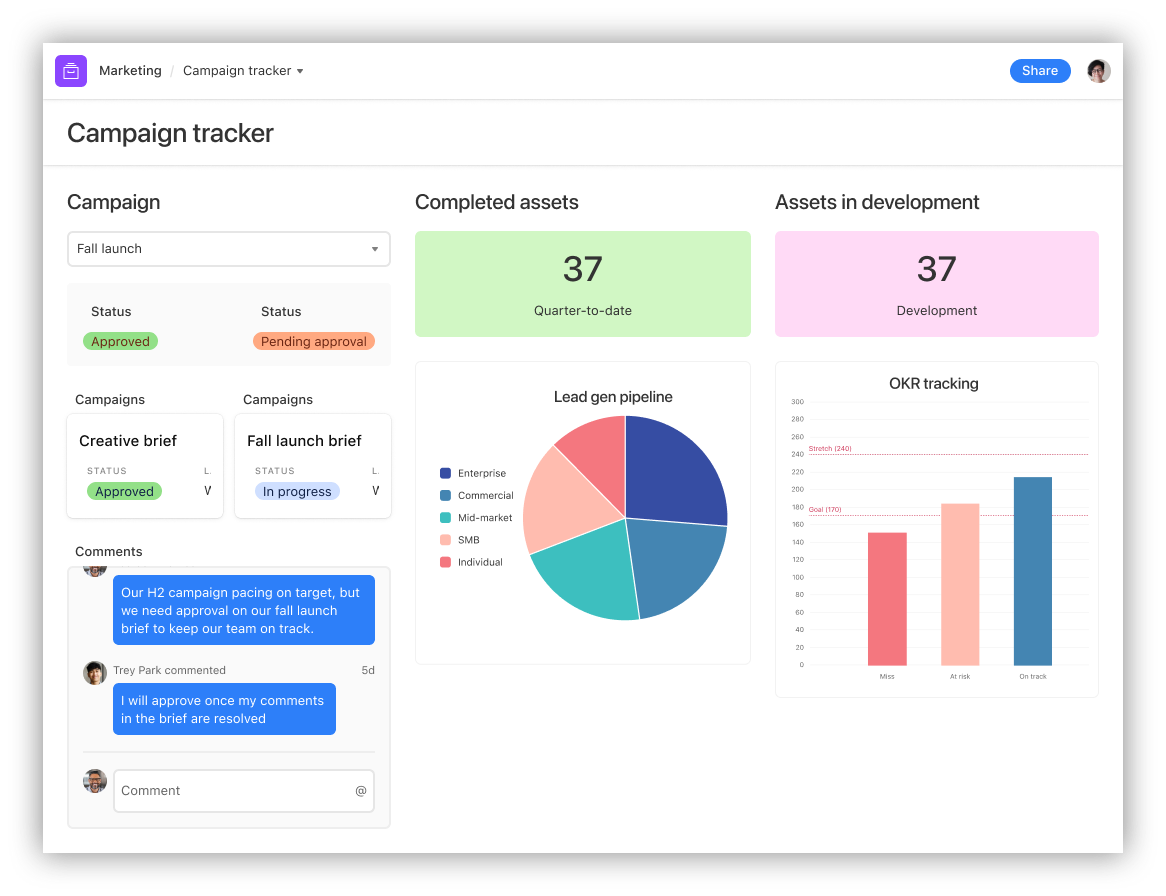
Task: Click the Quarter-to-date completed assets tile
Action: pos(582,284)
